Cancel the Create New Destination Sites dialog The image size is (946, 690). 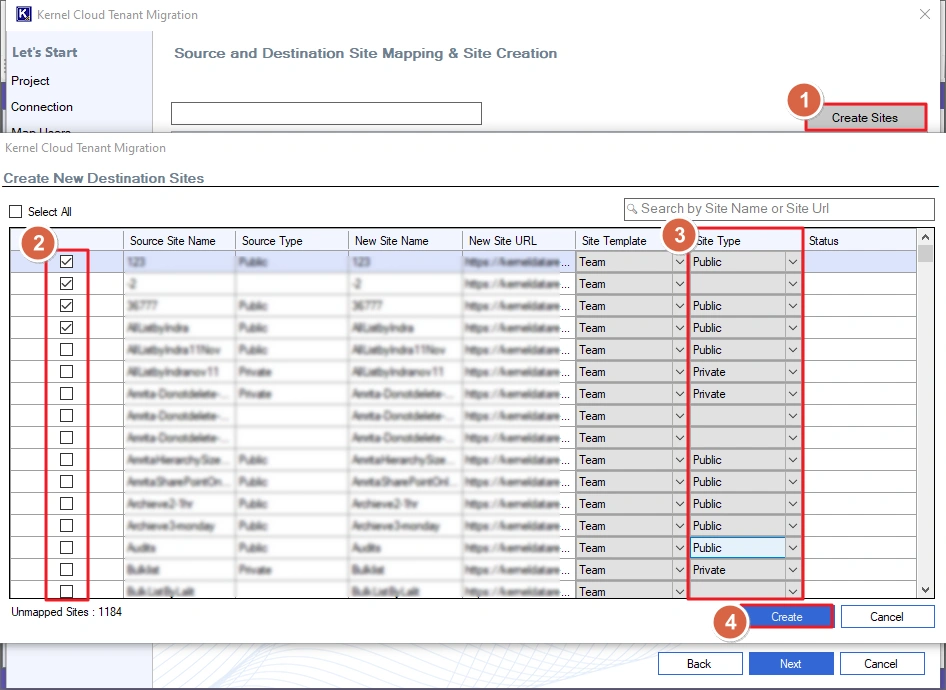tap(887, 617)
